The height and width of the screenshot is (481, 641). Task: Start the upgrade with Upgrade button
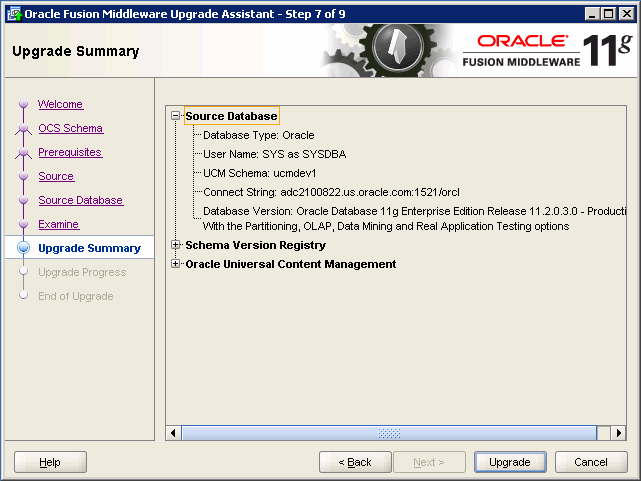pyautogui.click(x=510, y=462)
